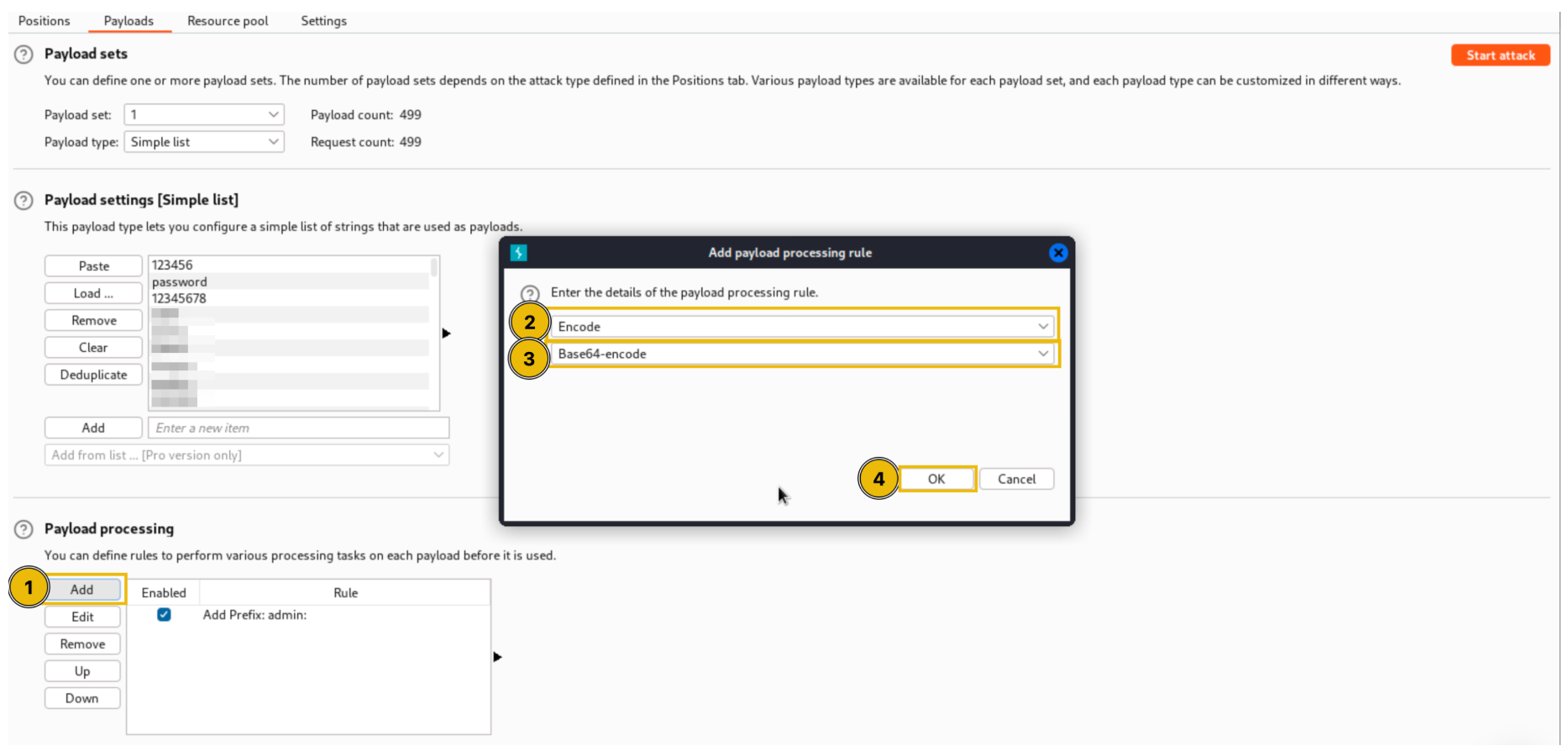Image resolution: width=1568 pixels, height=751 pixels.
Task: Click the Rule column header
Action: tap(345, 593)
